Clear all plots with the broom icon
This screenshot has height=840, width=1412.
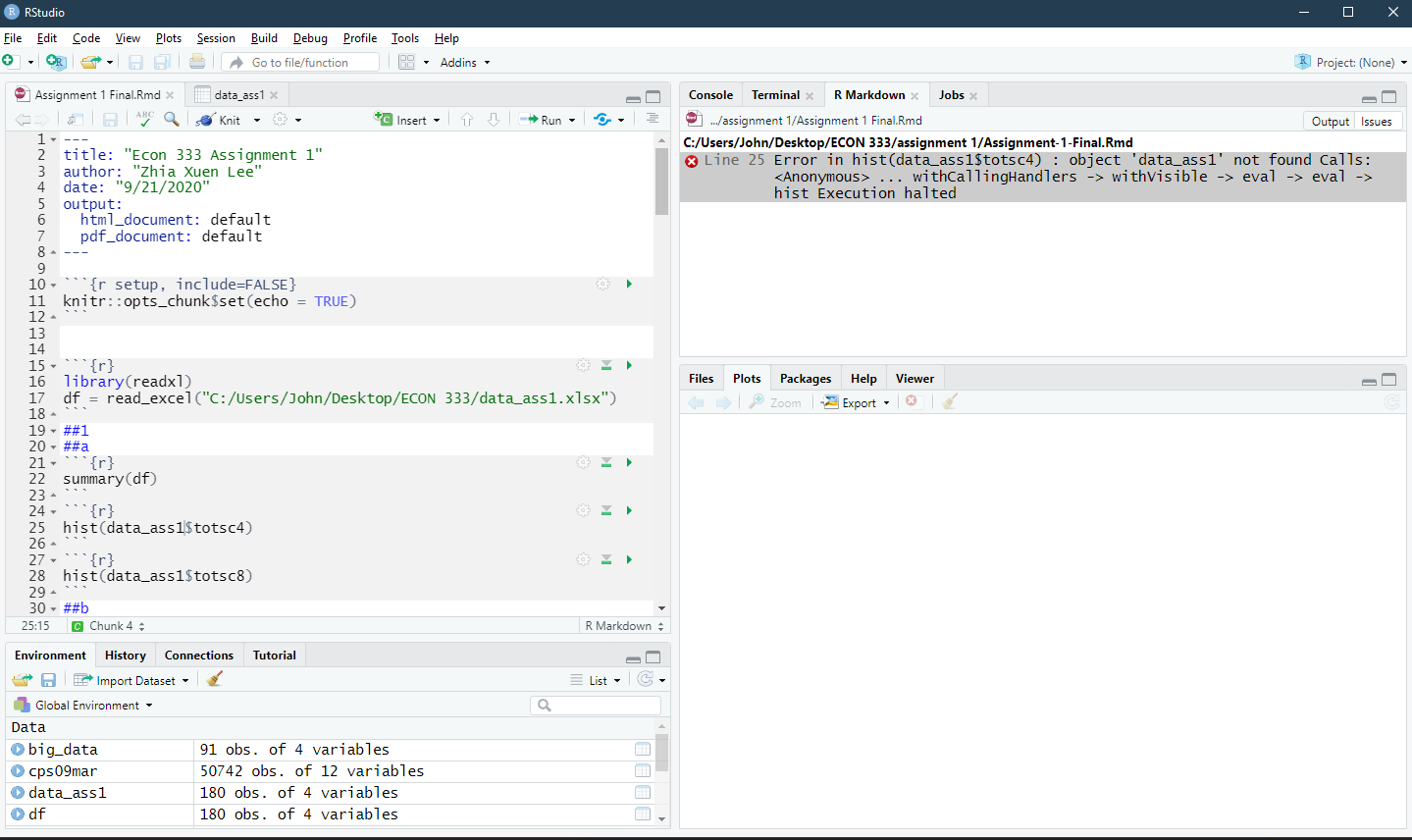[949, 401]
